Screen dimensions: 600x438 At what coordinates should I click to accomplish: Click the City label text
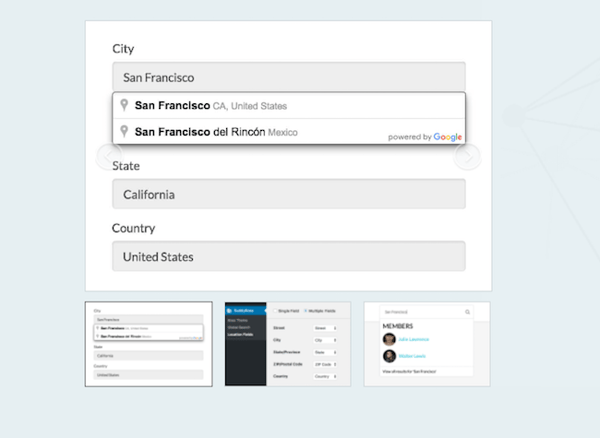123,49
